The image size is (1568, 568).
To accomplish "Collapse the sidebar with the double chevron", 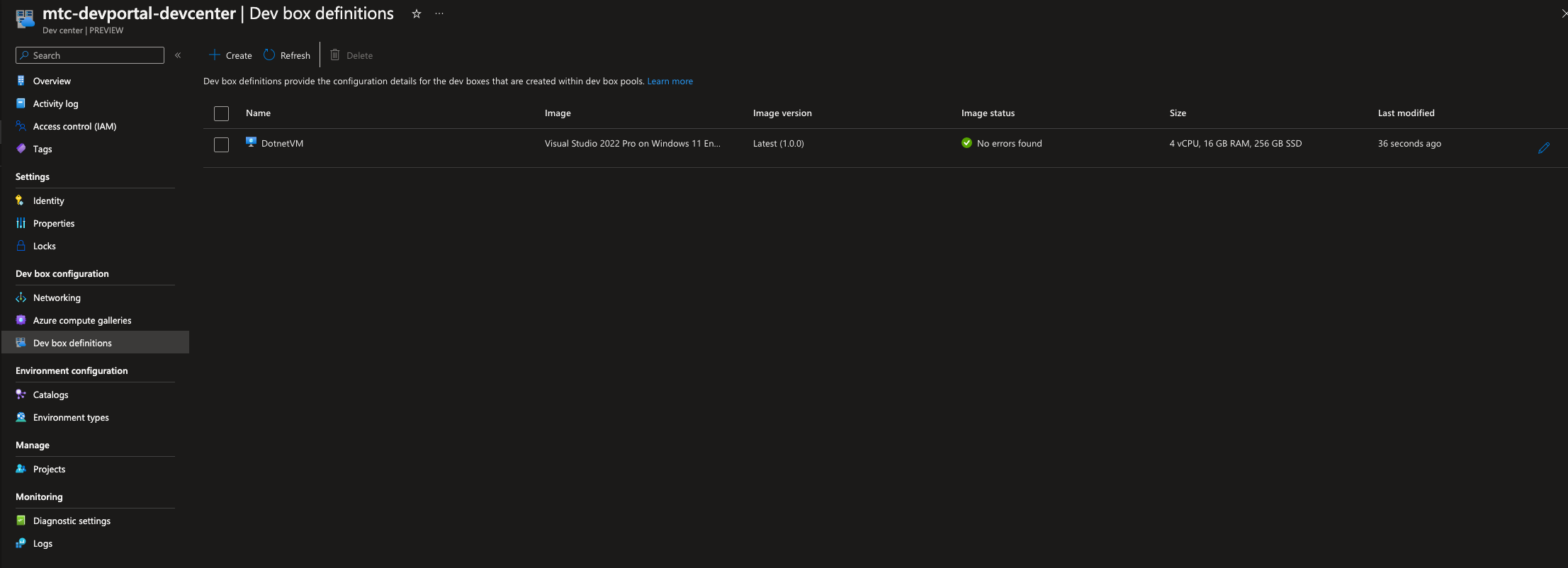I will click(178, 55).
